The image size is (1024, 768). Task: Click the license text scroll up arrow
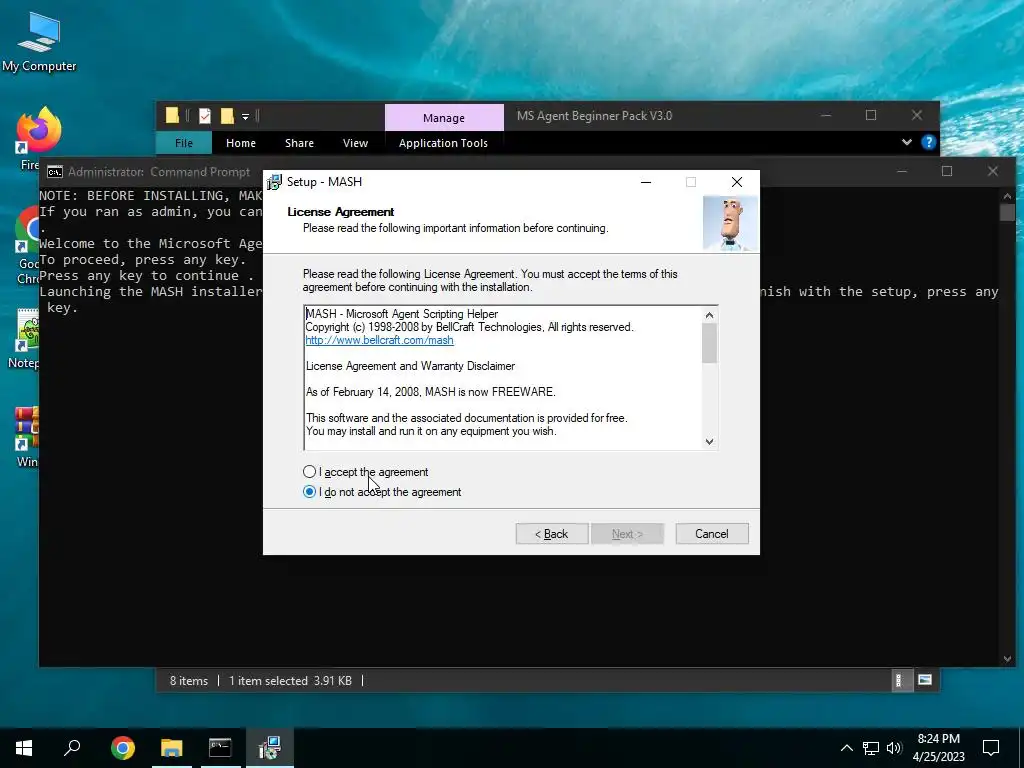pos(709,315)
